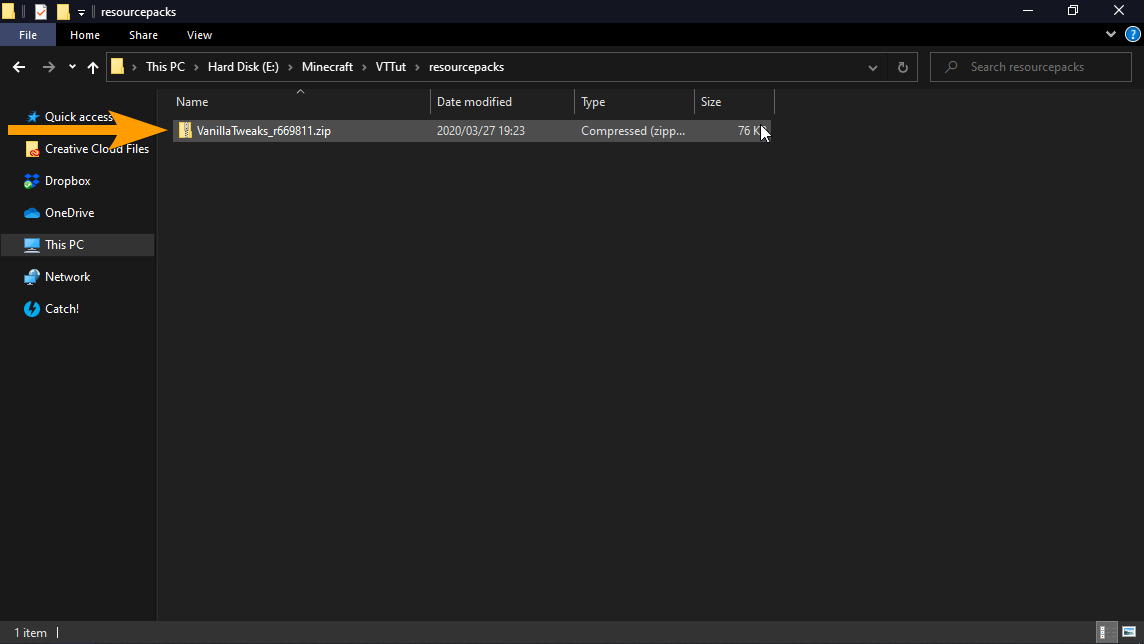Expand the chevron after Minecraft breadcrumb

tap(364, 67)
